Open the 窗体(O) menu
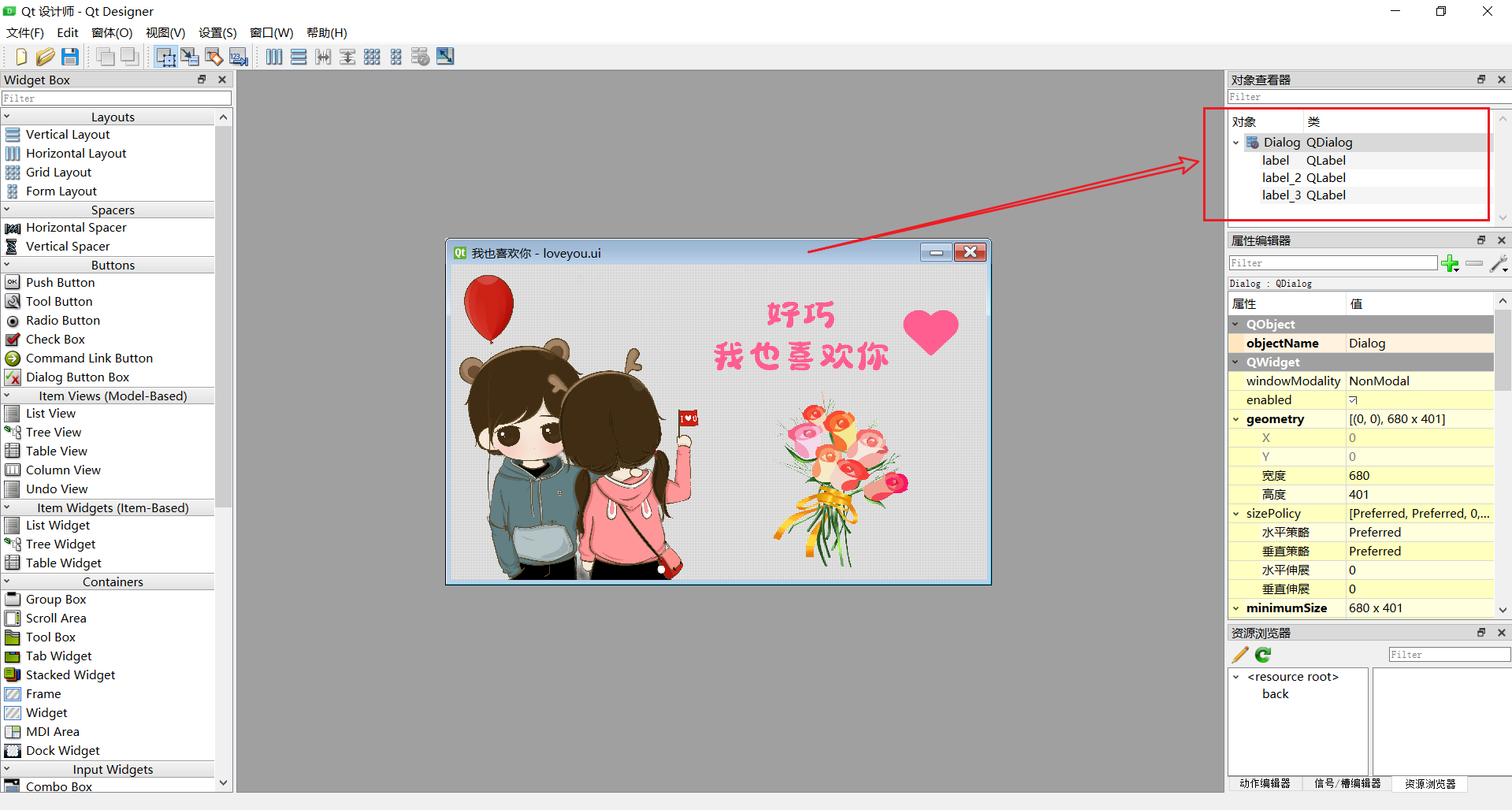 112,32
